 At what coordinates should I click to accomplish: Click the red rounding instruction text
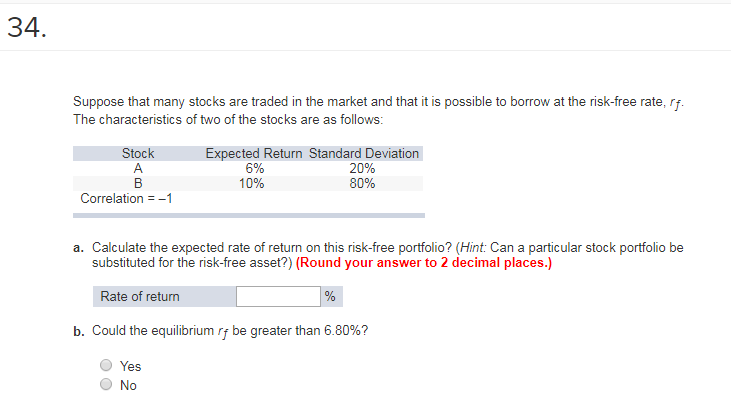(424, 263)
